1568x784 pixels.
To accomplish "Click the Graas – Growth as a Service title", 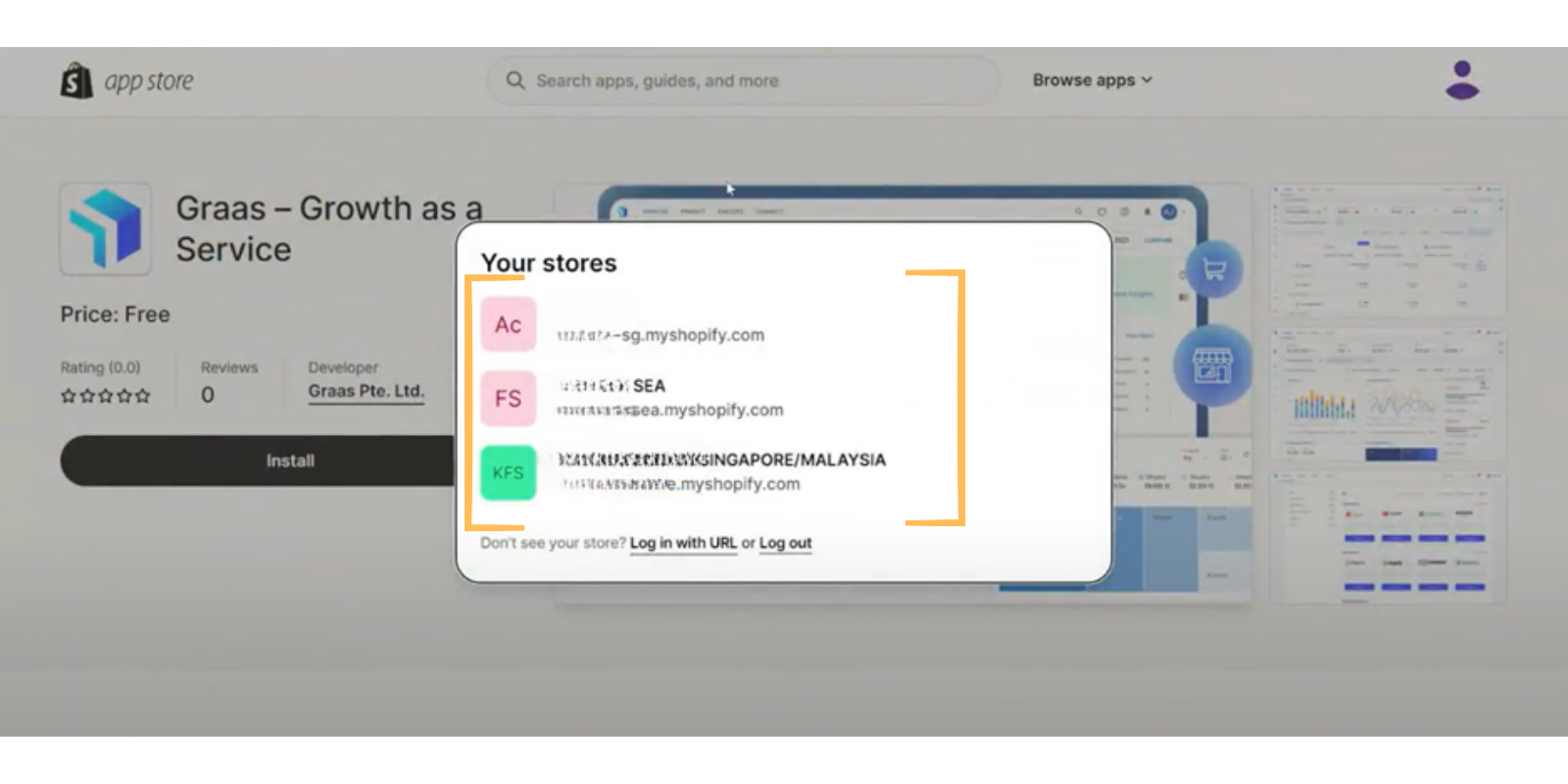I will (x=329, y=228).
